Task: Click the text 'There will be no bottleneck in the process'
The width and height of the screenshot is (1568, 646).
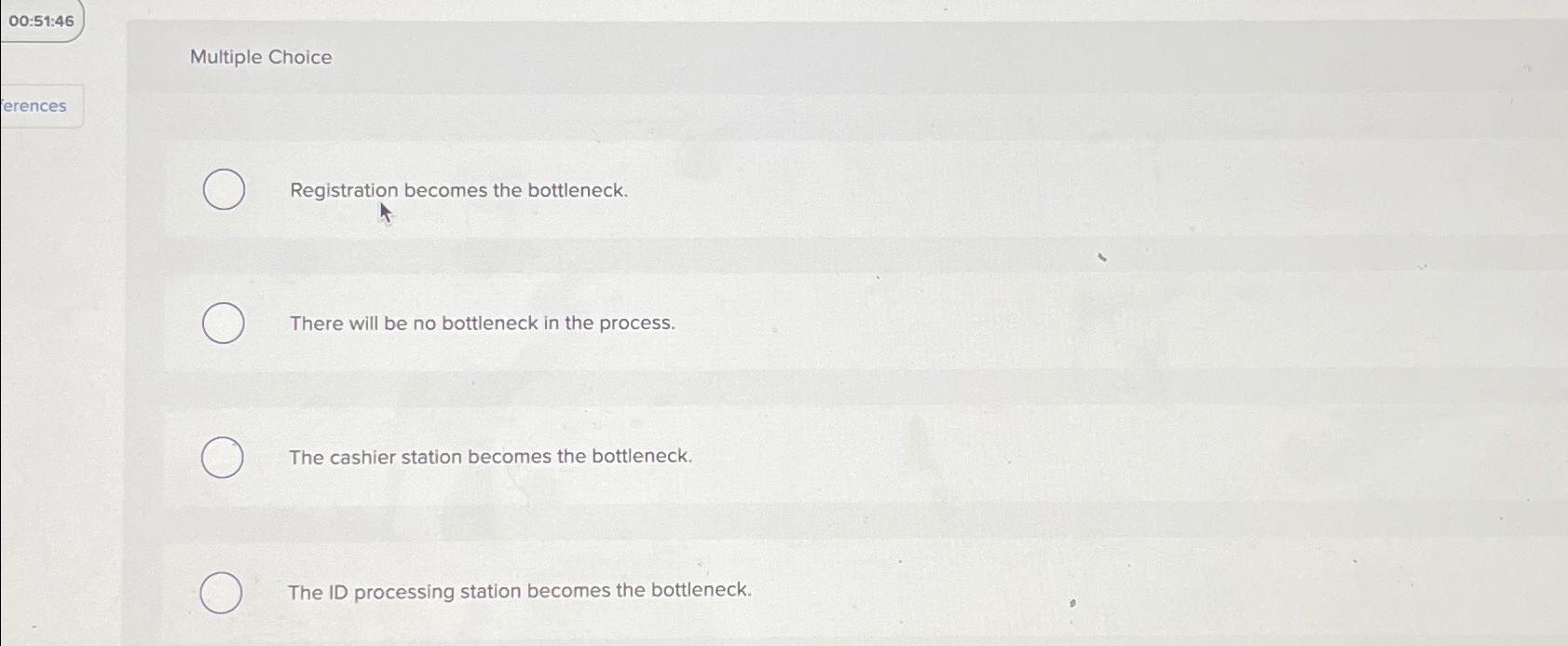Action: [x=481, y=323]
